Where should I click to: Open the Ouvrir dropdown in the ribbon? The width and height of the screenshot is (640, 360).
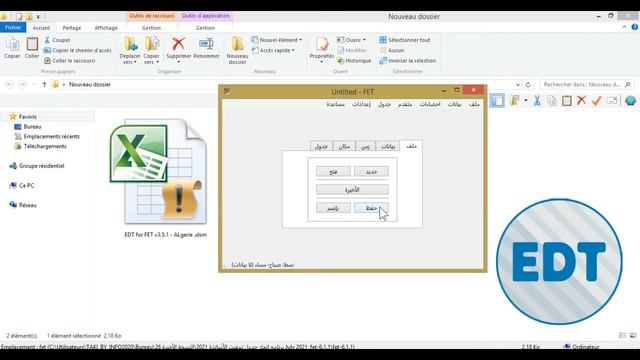351,40
